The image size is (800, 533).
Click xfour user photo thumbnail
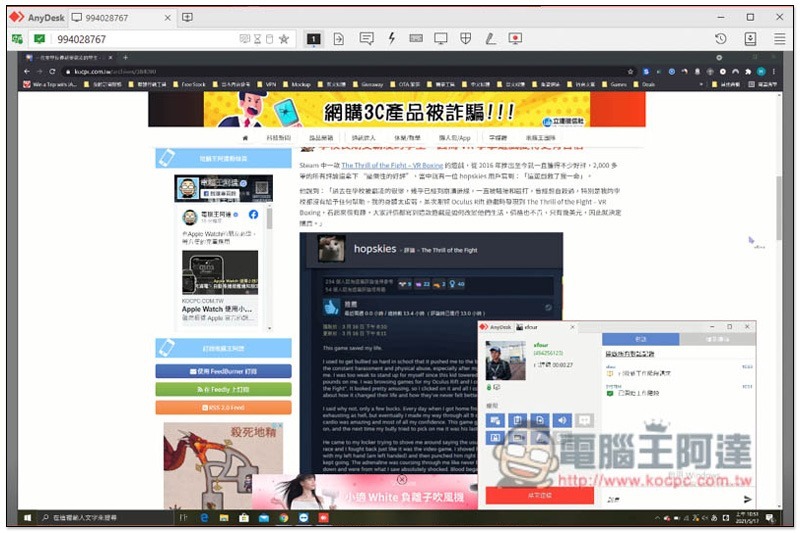[x=505, y=361]
